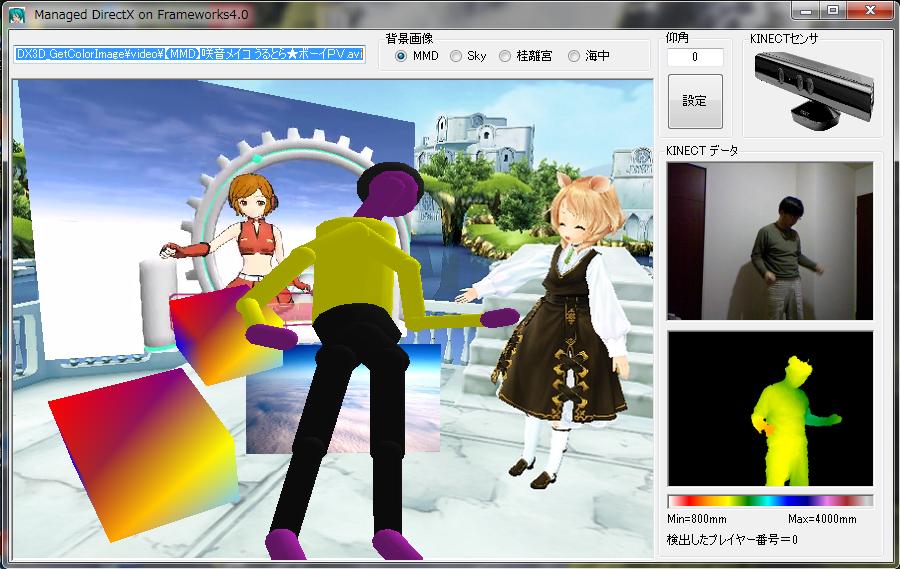Click the video file path text field
The image size is (900, 569).
pos(189,54)
